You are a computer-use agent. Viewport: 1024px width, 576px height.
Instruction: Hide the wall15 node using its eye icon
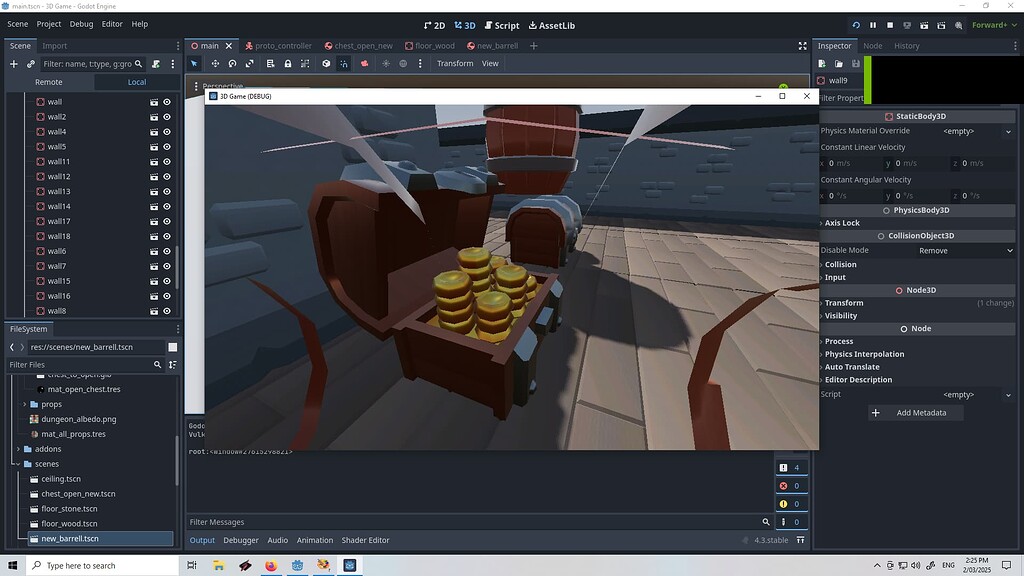click(167, 281)
